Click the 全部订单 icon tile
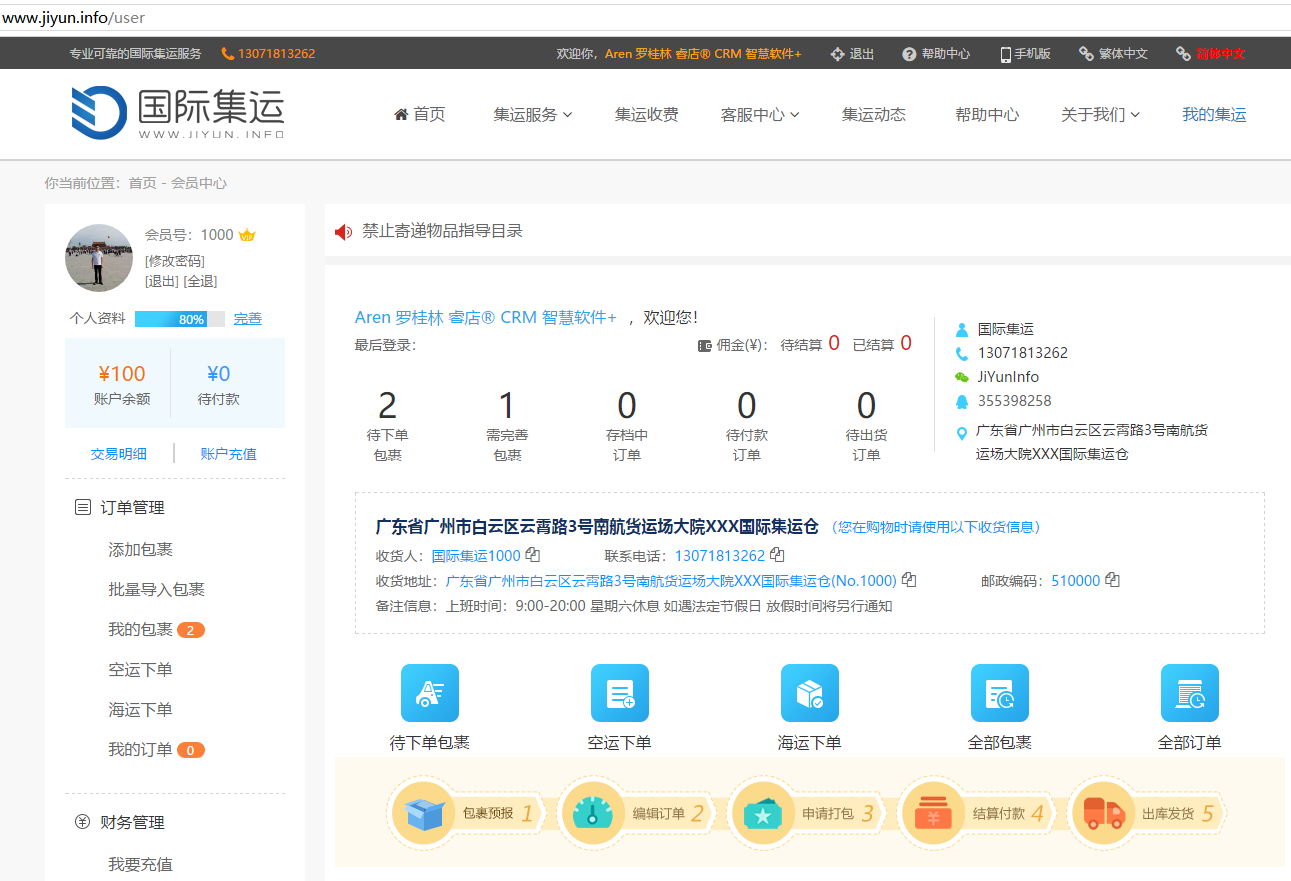The height and width of the screenshot is (881, 1291). 1189,693
